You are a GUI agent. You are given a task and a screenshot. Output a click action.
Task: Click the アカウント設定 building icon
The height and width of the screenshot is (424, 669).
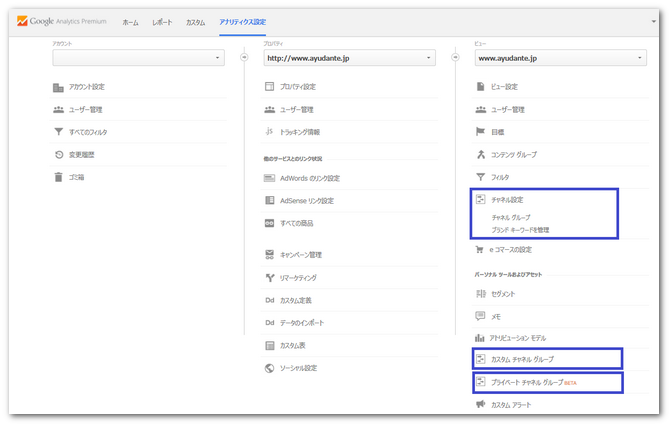(58, 87)
